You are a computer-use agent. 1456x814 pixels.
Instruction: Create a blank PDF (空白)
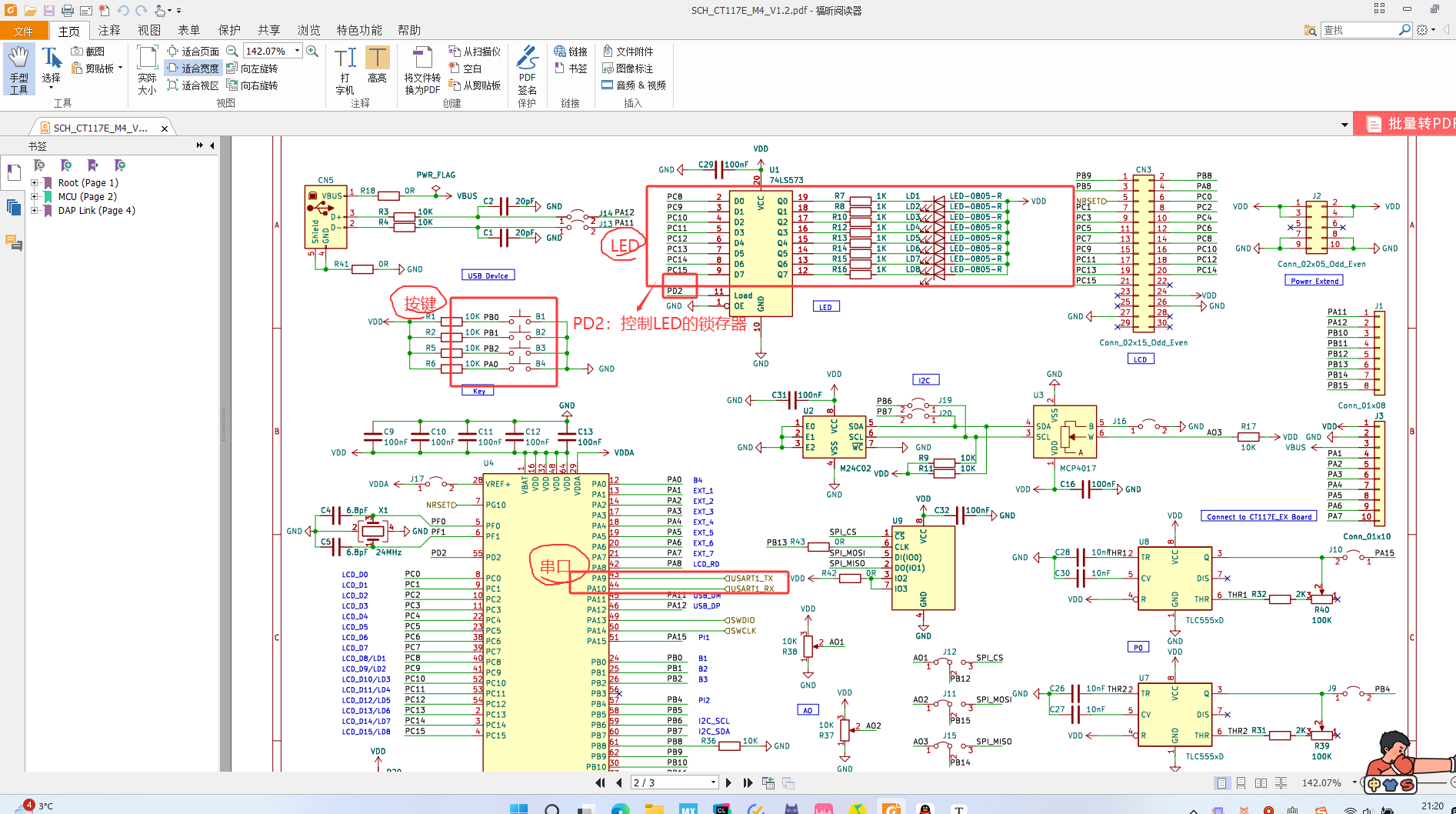tap(465, 68)
